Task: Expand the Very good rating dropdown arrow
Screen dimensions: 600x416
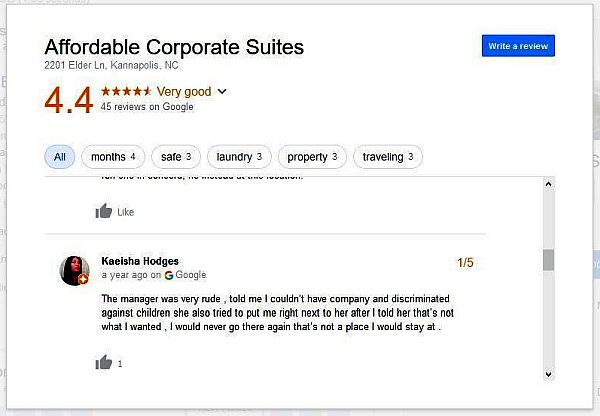Action: coord(222,92)
